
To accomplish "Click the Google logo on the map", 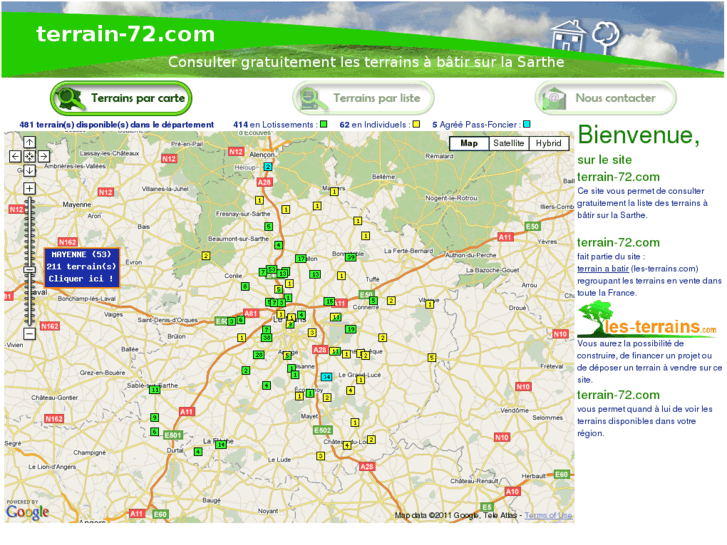I will click(x=27, y=511).
